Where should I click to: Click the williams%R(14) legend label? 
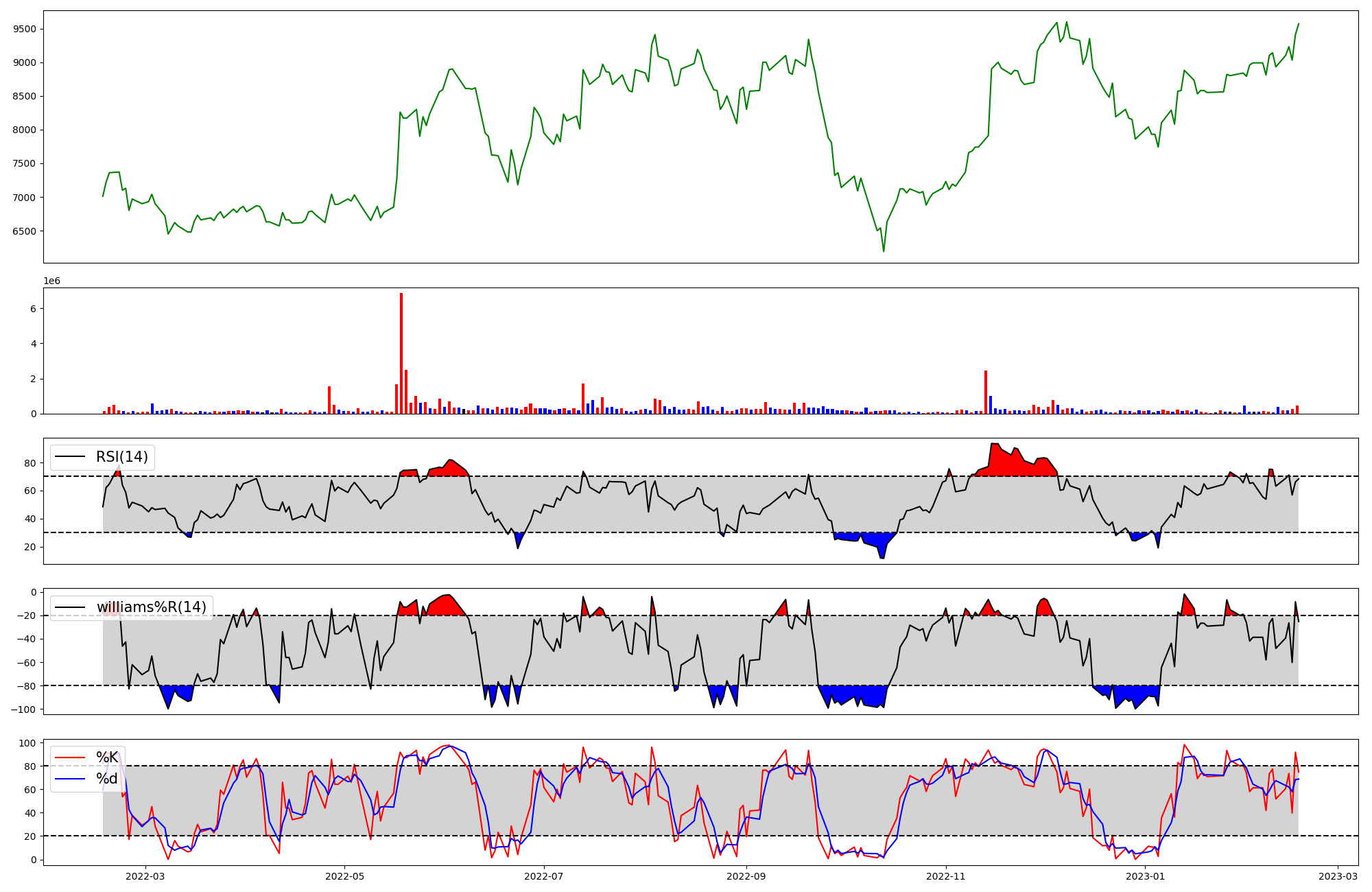click(151, 607)
